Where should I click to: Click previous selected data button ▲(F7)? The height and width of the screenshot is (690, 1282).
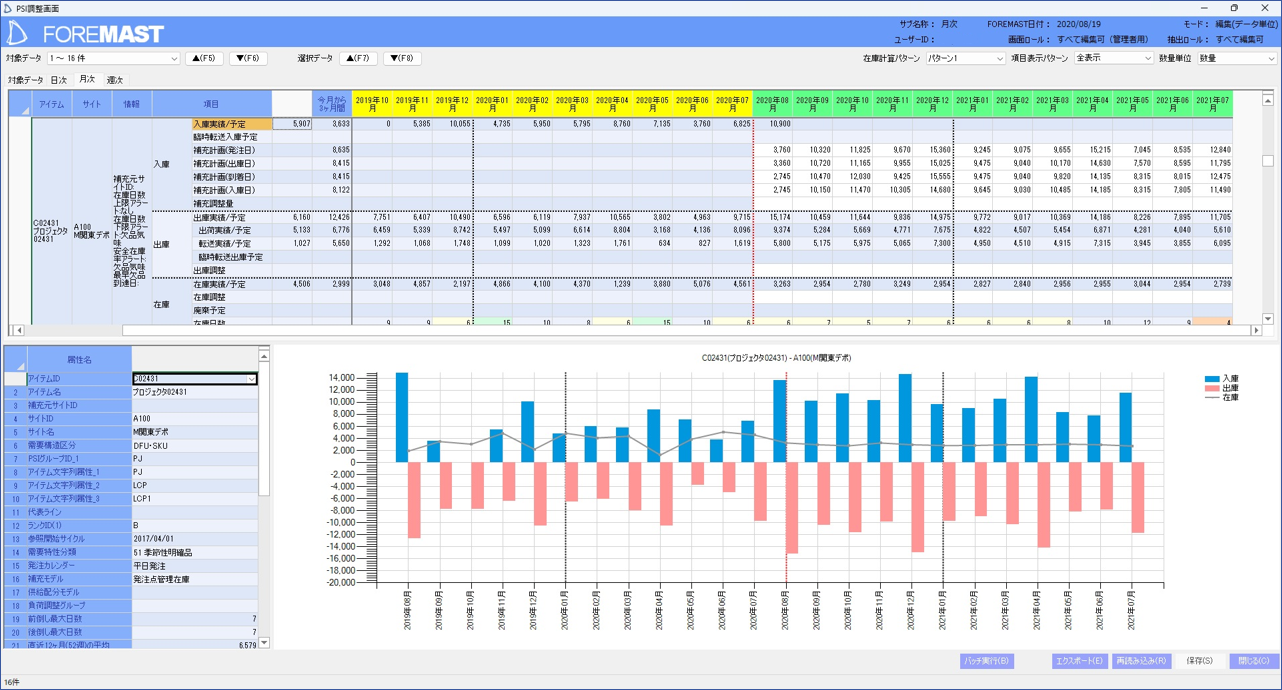click(358, 59)
